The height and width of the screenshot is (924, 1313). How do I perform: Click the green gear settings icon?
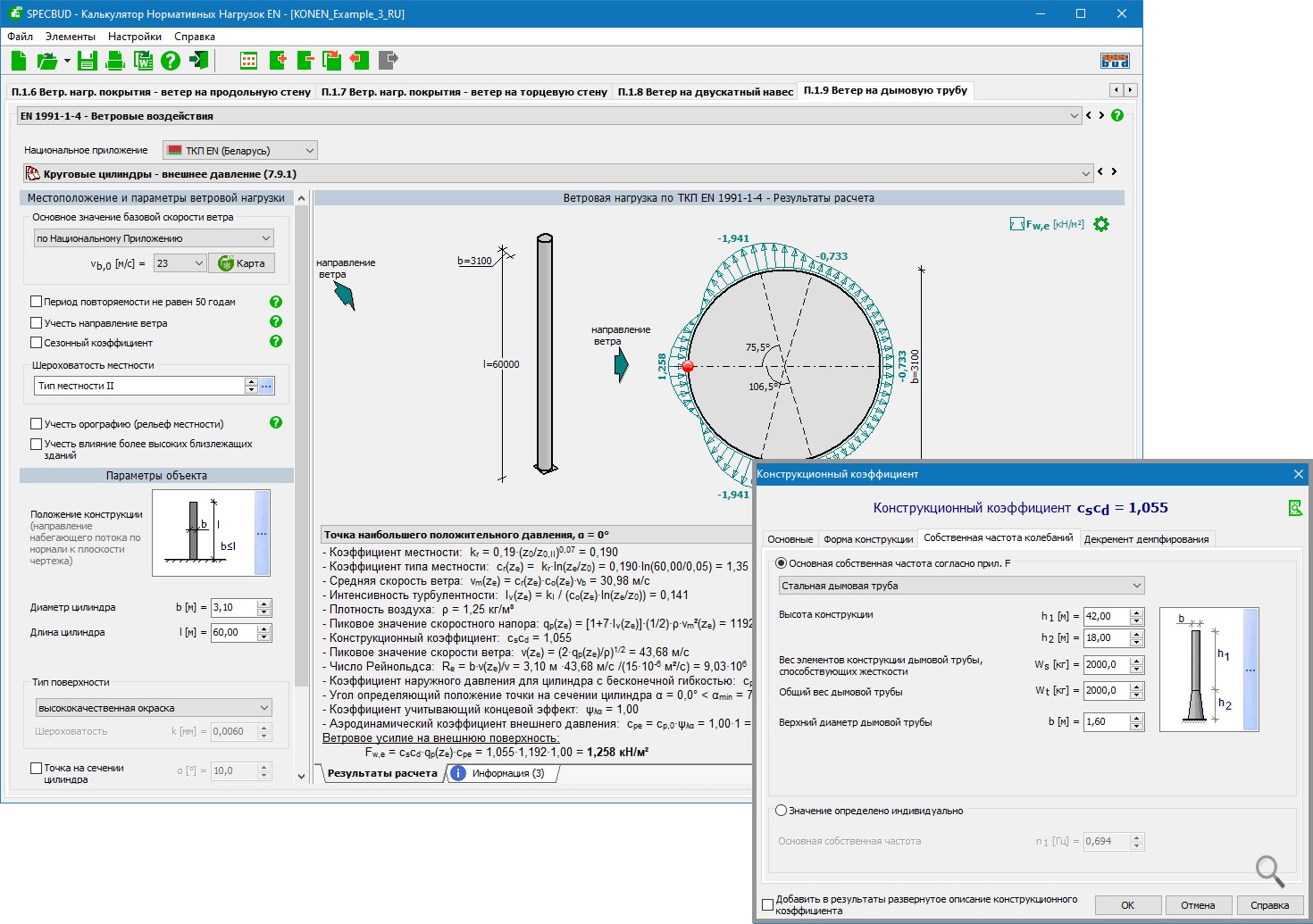[1101, 225]
